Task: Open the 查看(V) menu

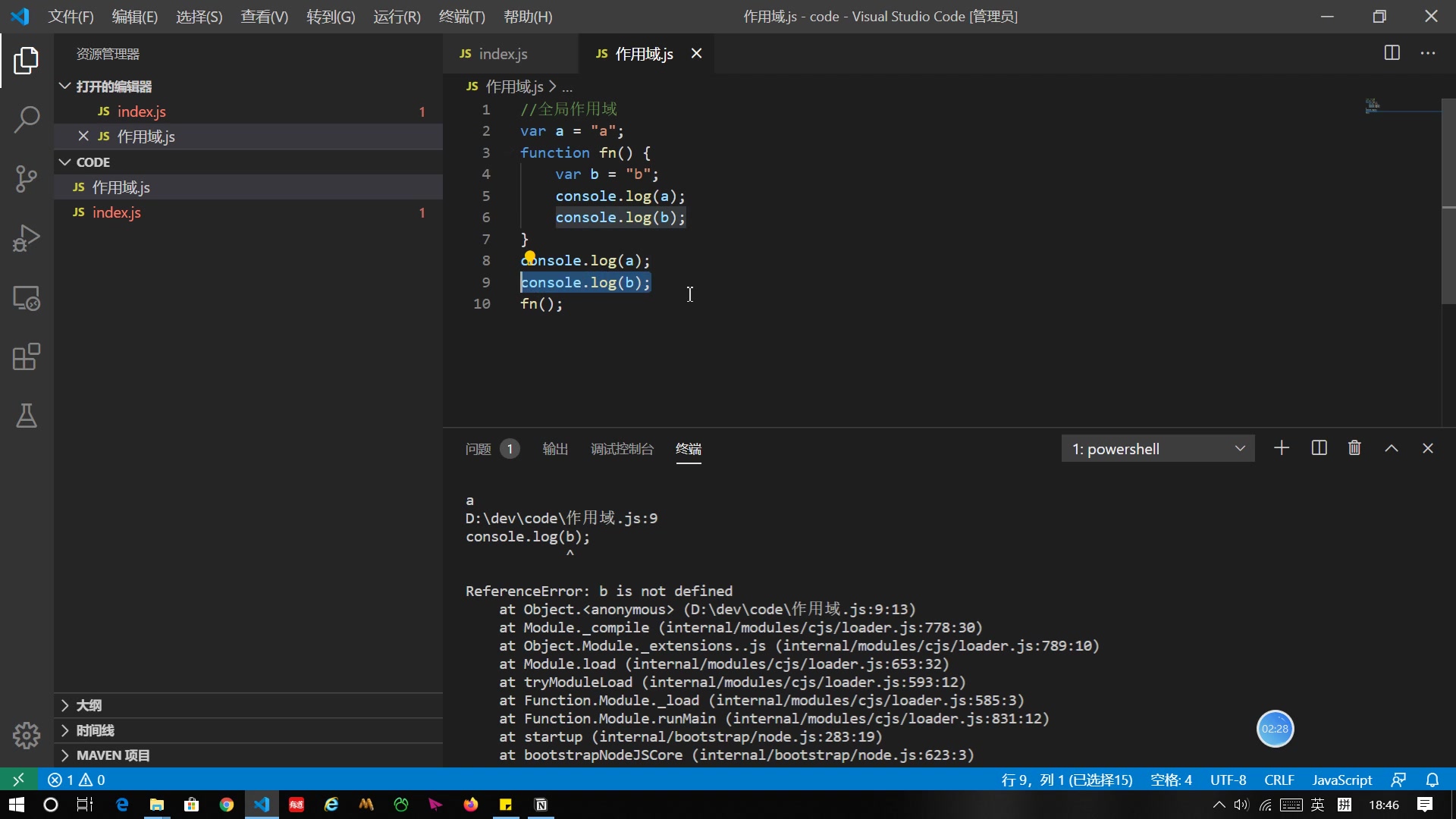Action: pos(265,17)
